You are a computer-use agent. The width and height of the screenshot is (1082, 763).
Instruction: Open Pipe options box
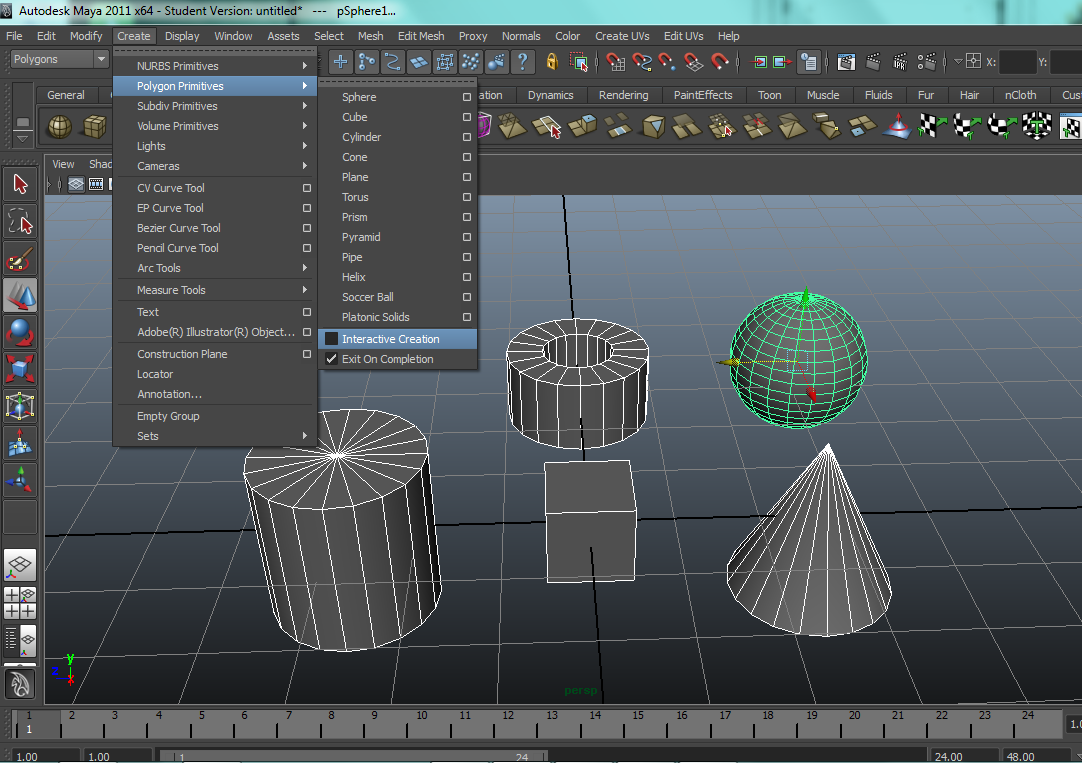pos(467,257)
